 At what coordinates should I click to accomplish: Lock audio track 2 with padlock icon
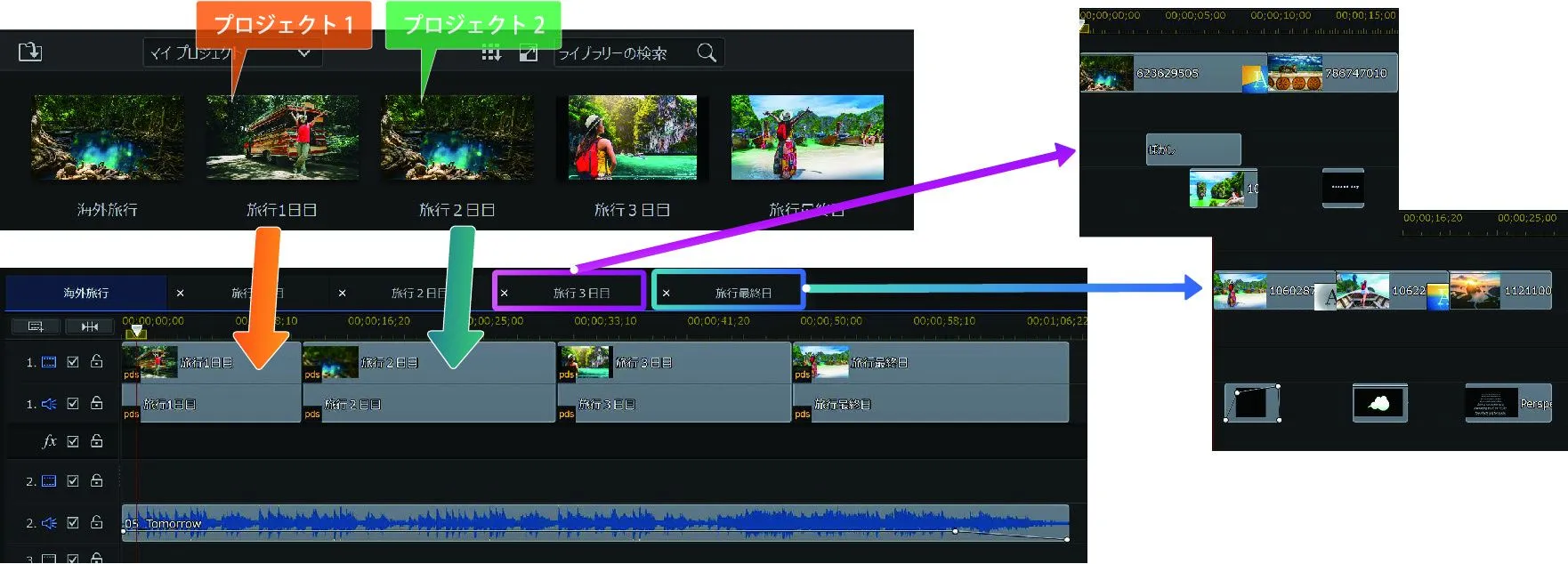(97, 522)
